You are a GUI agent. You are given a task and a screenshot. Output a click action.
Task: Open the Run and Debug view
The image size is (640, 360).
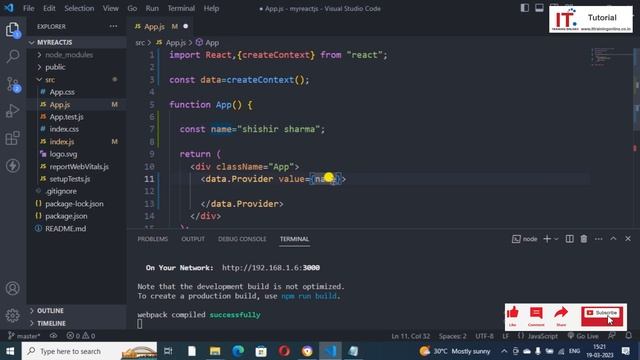click(13, 111)
